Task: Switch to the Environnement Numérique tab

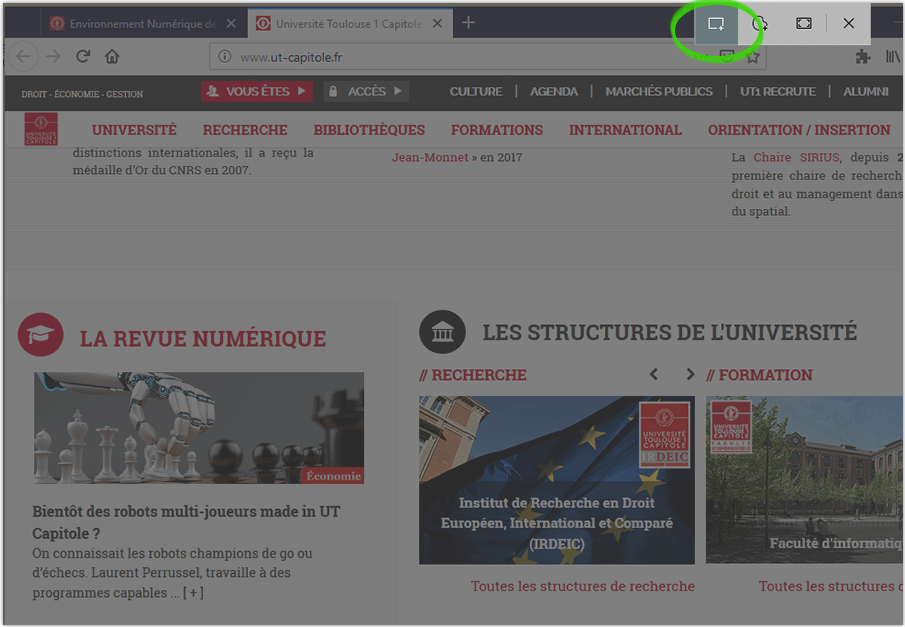Action: point(143,24)
